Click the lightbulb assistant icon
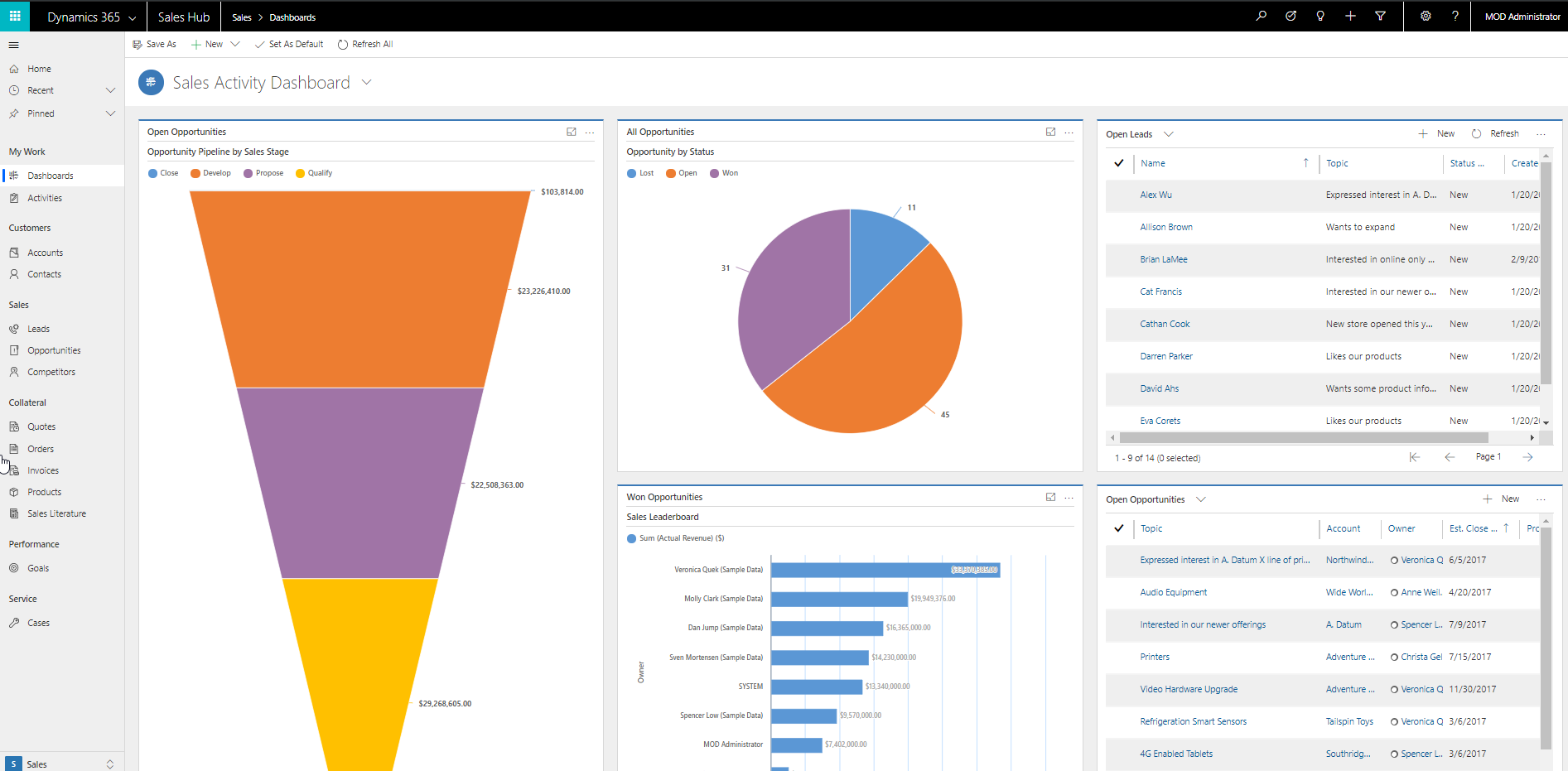This screenshot has width=1568, height=771. click(x=1320, y=16)
